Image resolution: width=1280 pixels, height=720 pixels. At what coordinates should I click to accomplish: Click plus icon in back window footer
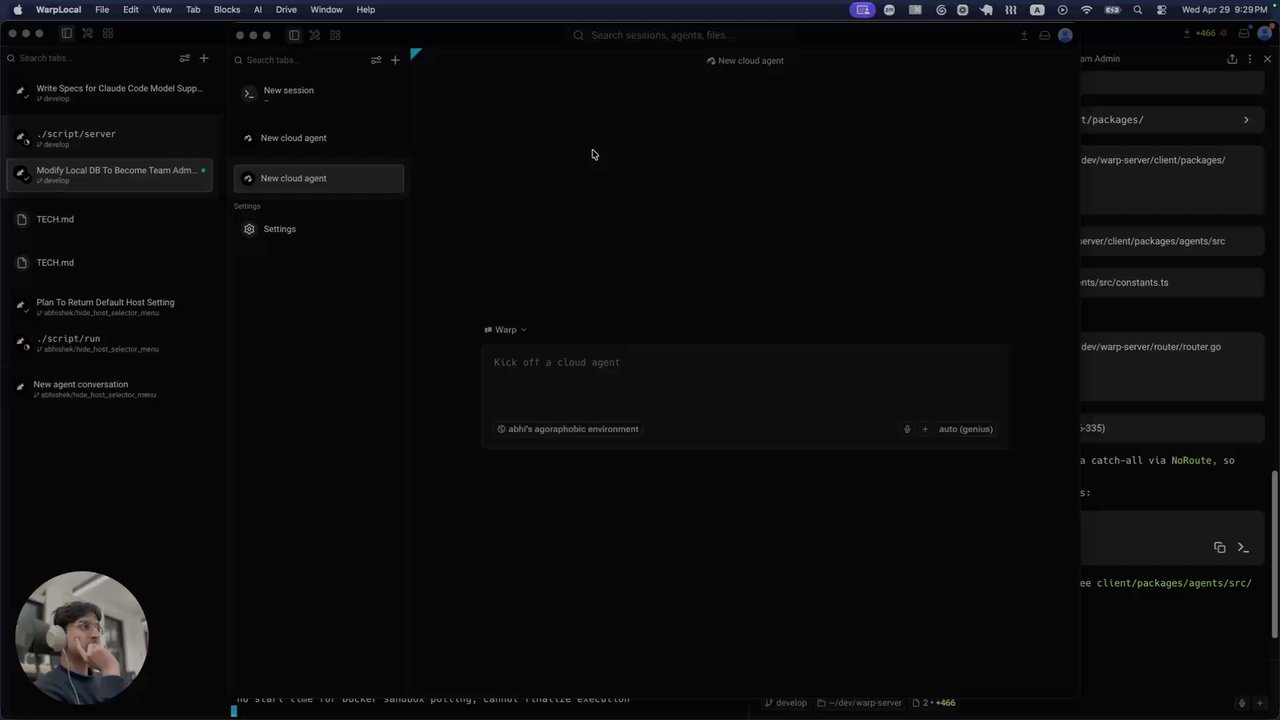[1260, 703]
